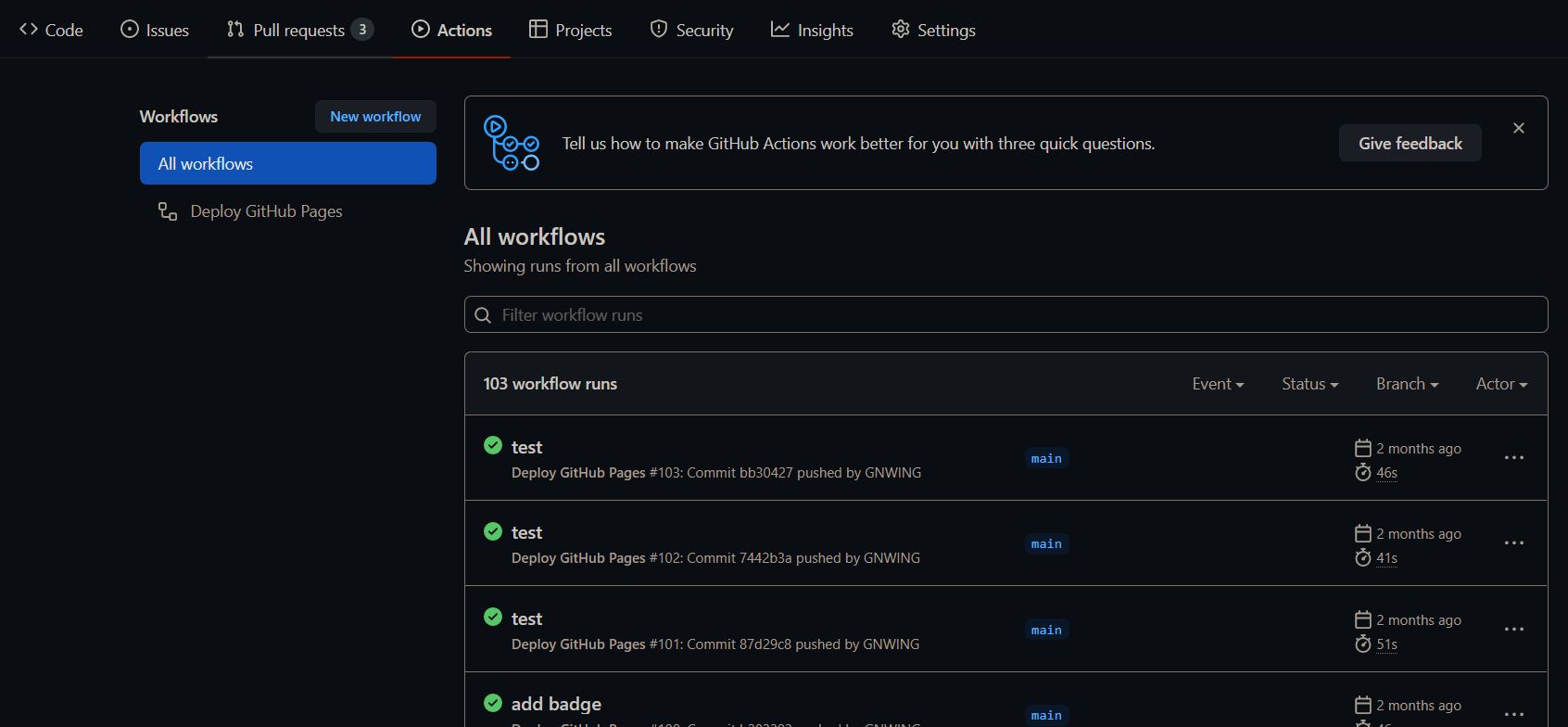Click the search magnifier icon in filter box
1568x727 pixels.
pos(483,315)
